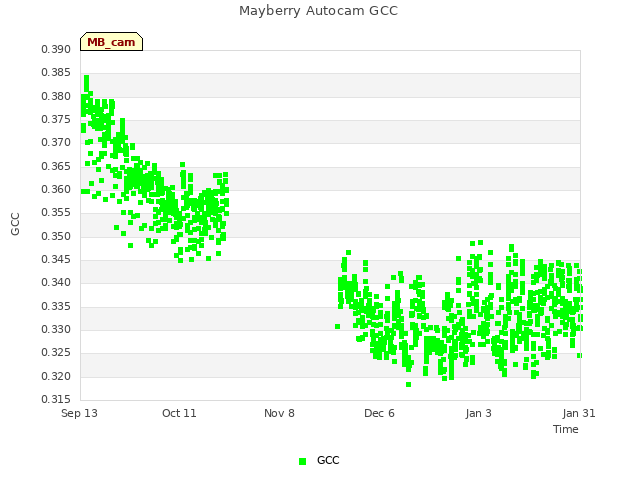
Task: Click the chart title Mayberry Autocam GCC
Action: [x=318, y=11]
